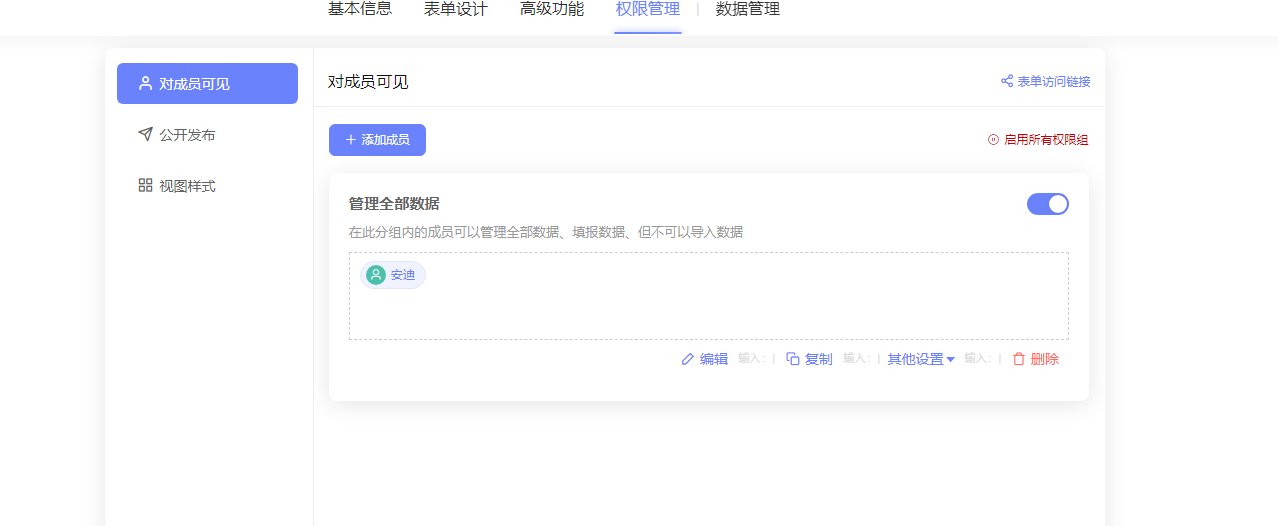Select the 权限管理 tab

click(x=647, y=10)
